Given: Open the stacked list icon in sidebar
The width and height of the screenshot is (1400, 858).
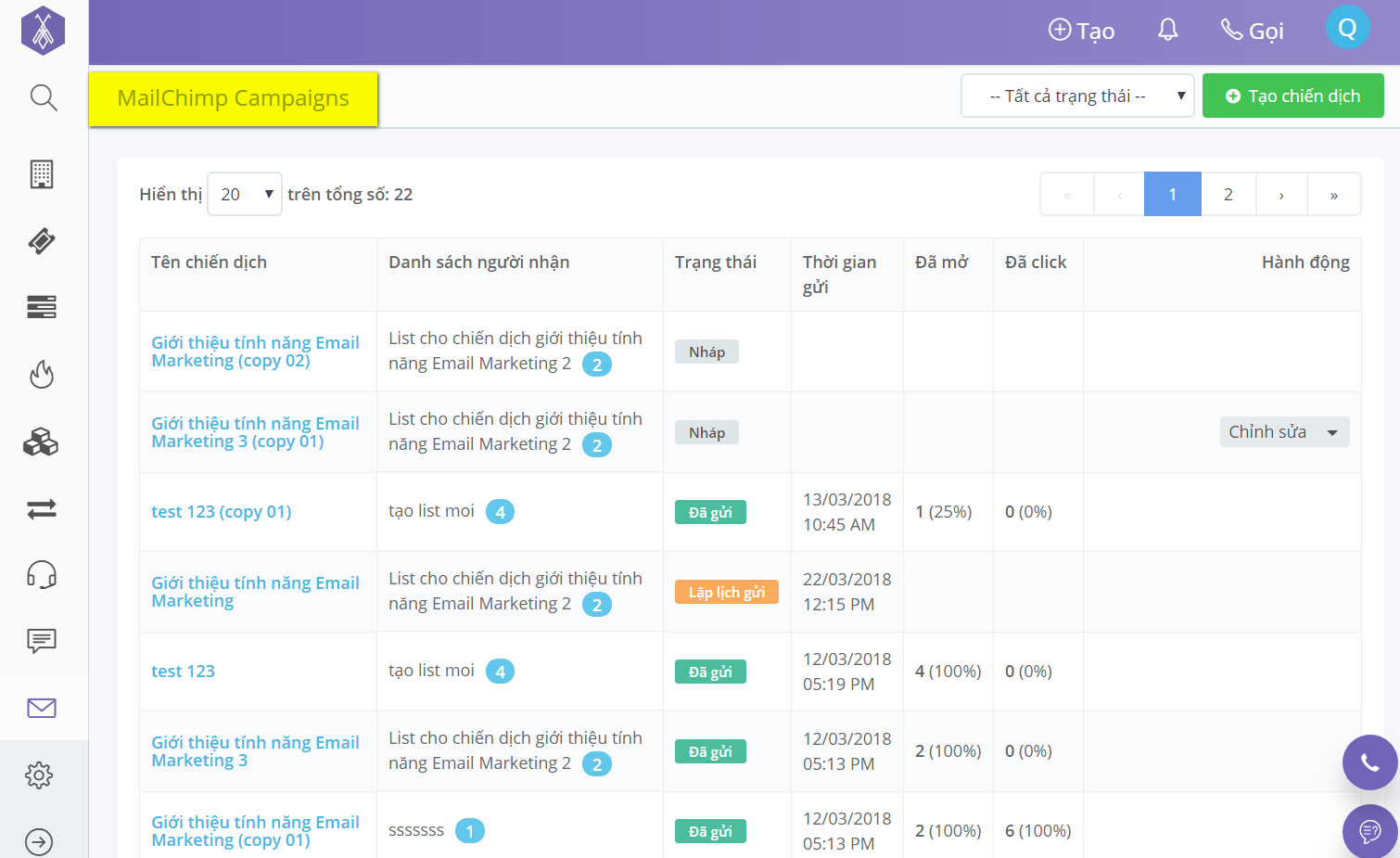Looking at the screenshot, I should pyautogui.click(x=42, y=307).
